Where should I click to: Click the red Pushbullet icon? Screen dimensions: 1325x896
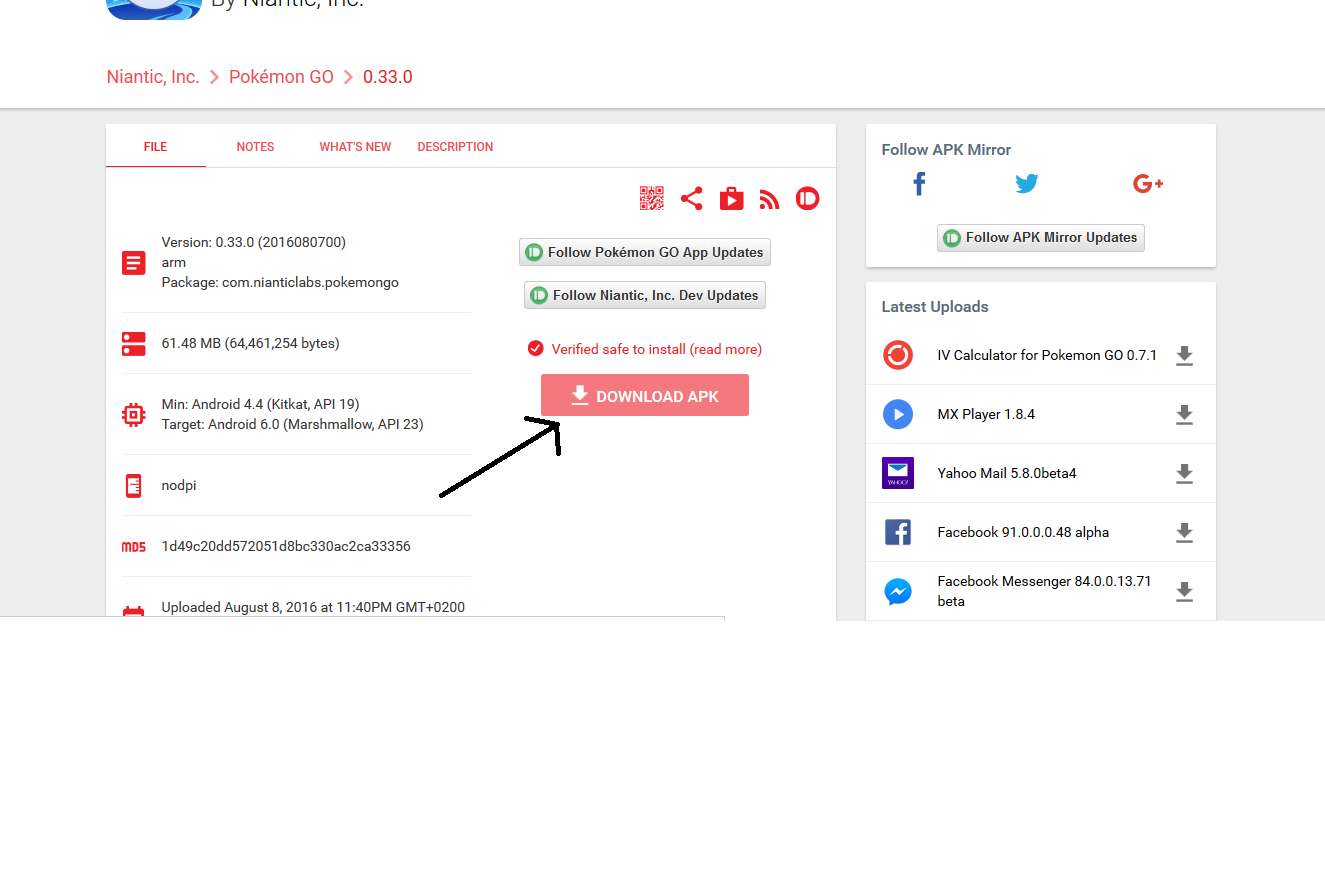pyautogui.click(x=807, y=198)
